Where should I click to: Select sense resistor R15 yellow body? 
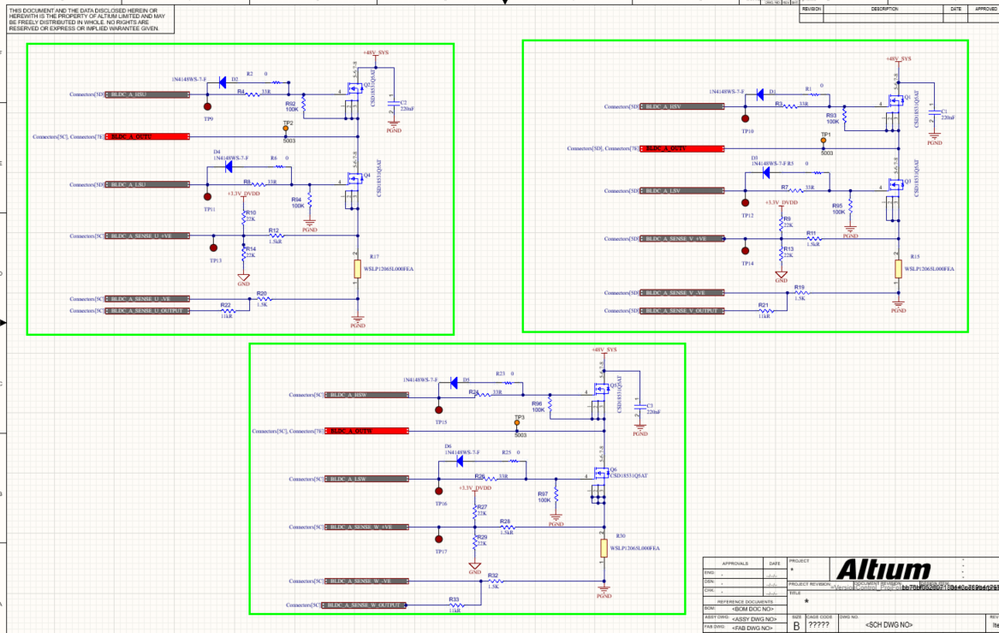point(898,269)
